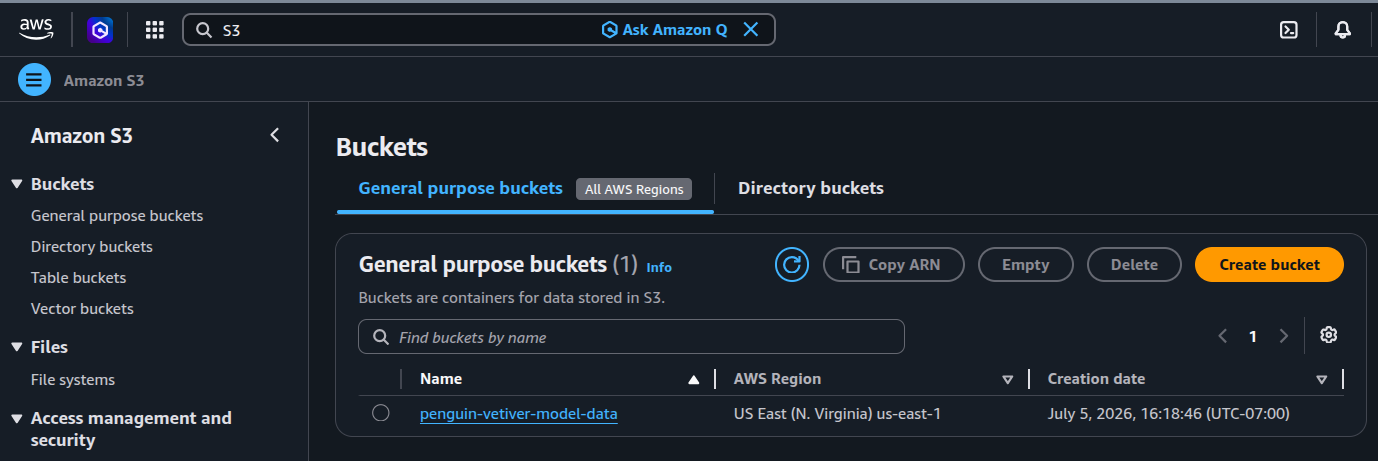Image resolution: width=1378 pixels, height=461 pixels.
Task: Open Vector buckets in sidebar
Action: point(82,309)
